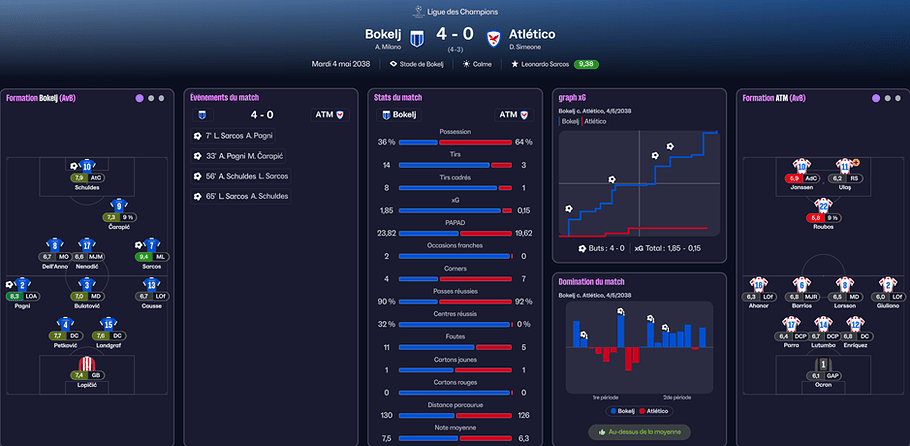Click the Stade de Bokelj stadium icon
Screen dimensions: 910x446
pyautogui.click(x=393, y=64)
